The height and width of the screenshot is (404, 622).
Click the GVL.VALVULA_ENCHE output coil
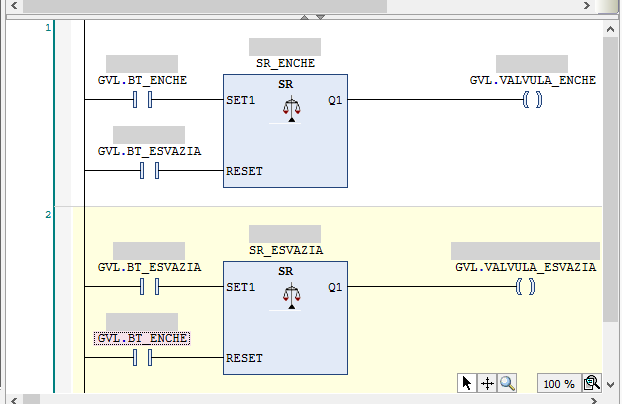(532, 100)
